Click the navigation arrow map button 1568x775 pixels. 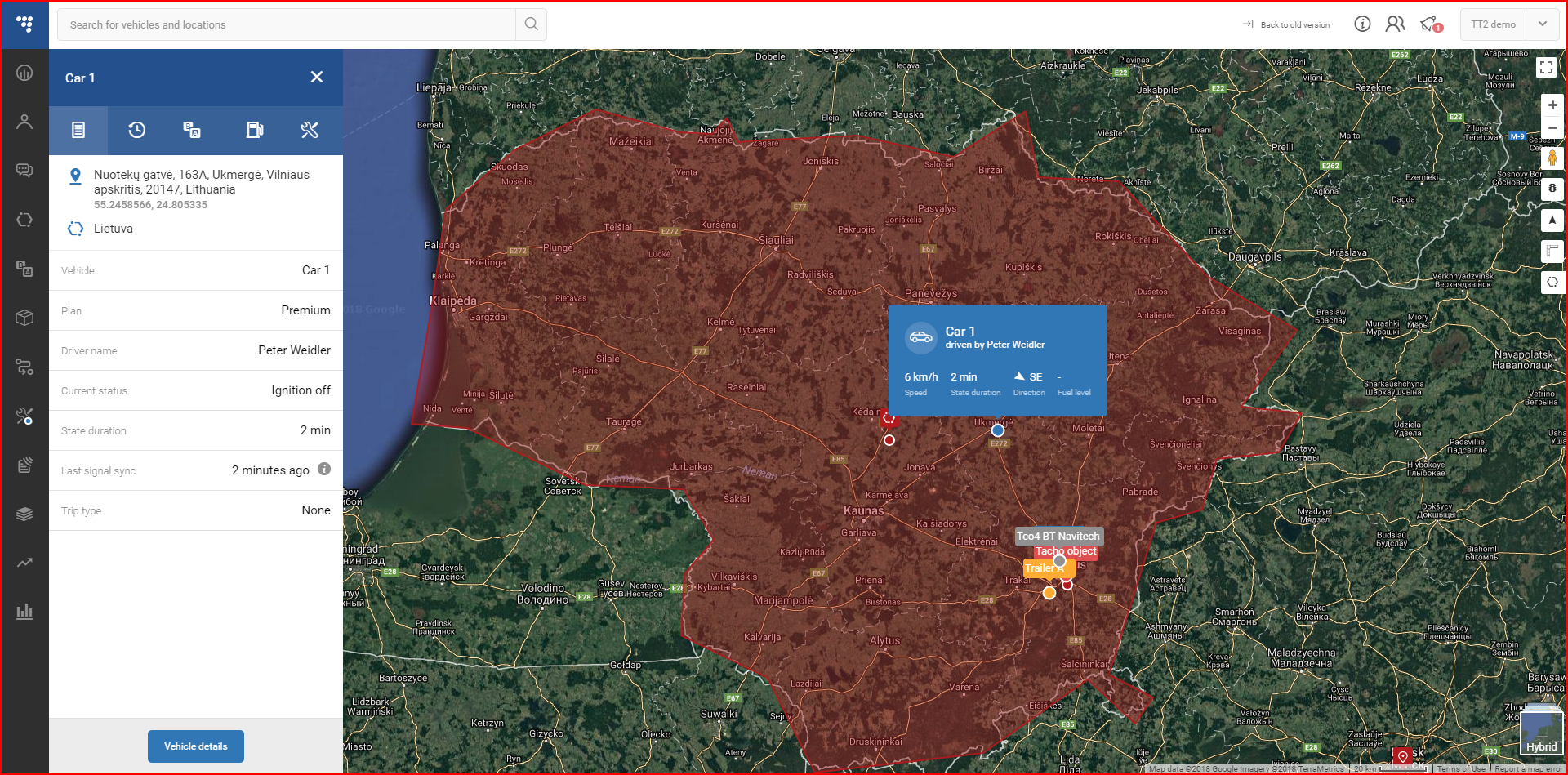(1552, 220)
